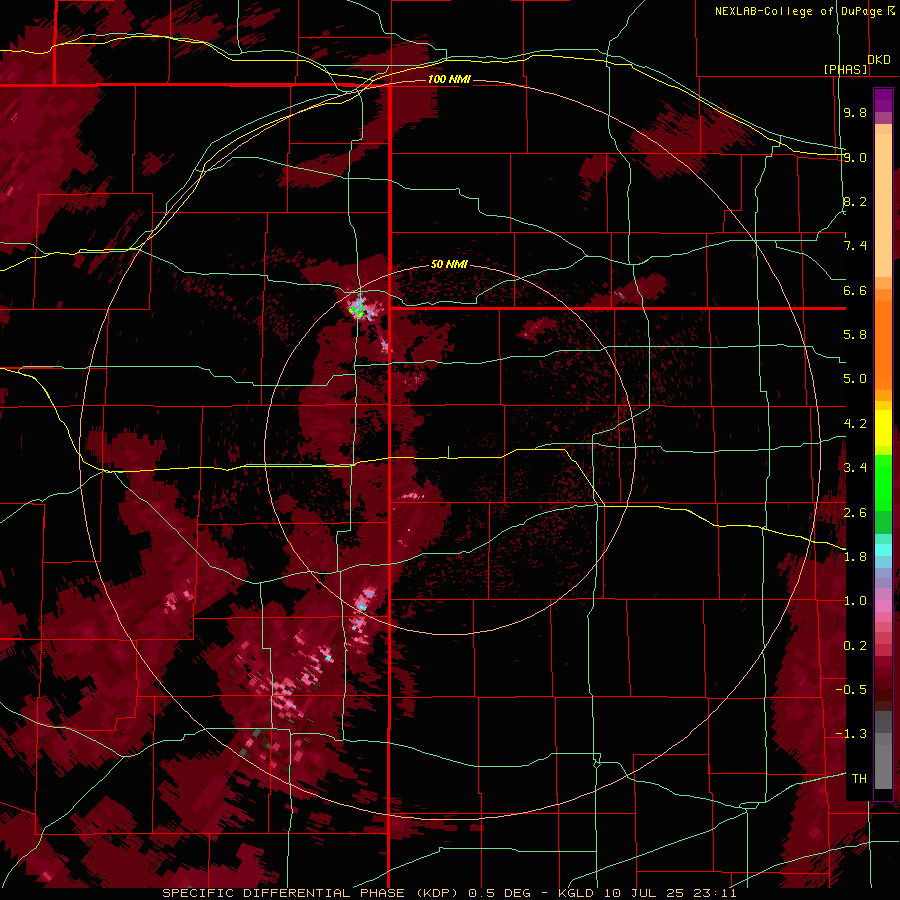Click the [PHAS] label above color scale

(x=845, y=69)
